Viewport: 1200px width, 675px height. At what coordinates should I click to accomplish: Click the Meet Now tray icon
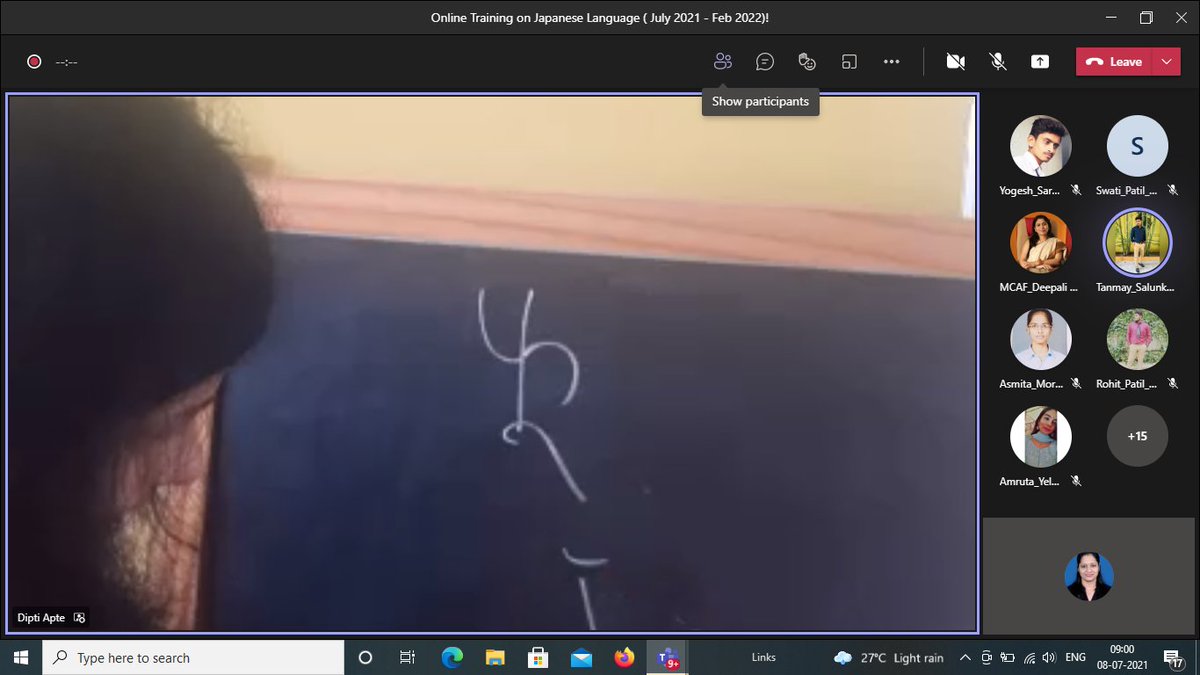[x=987, y=657]
